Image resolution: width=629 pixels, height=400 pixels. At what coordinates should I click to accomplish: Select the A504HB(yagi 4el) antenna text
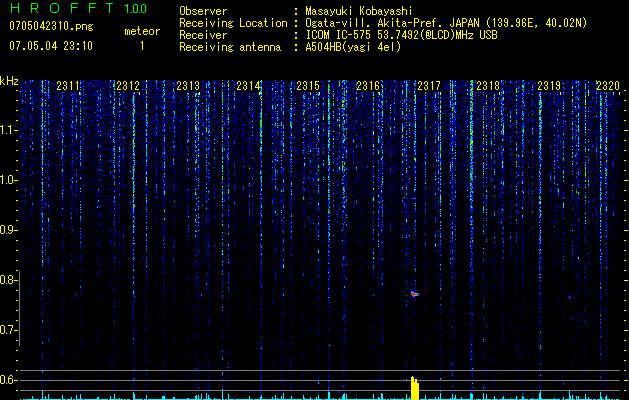pos(353,47)
